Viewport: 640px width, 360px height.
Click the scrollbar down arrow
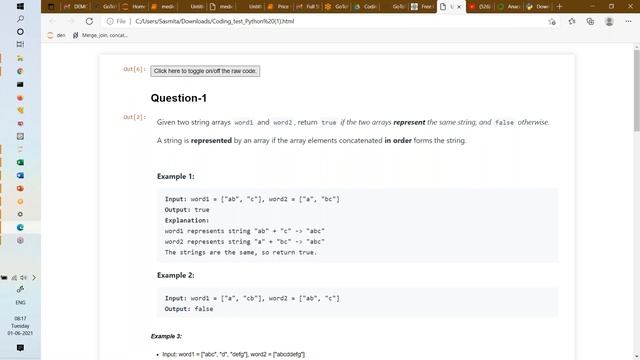[636, 357]
